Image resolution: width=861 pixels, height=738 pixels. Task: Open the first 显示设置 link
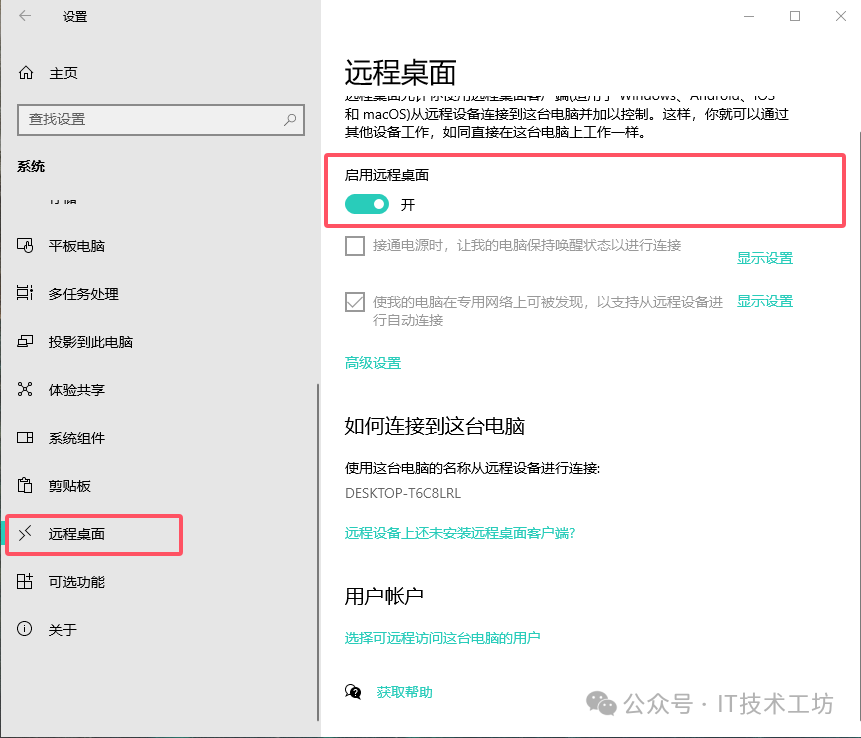765,257
